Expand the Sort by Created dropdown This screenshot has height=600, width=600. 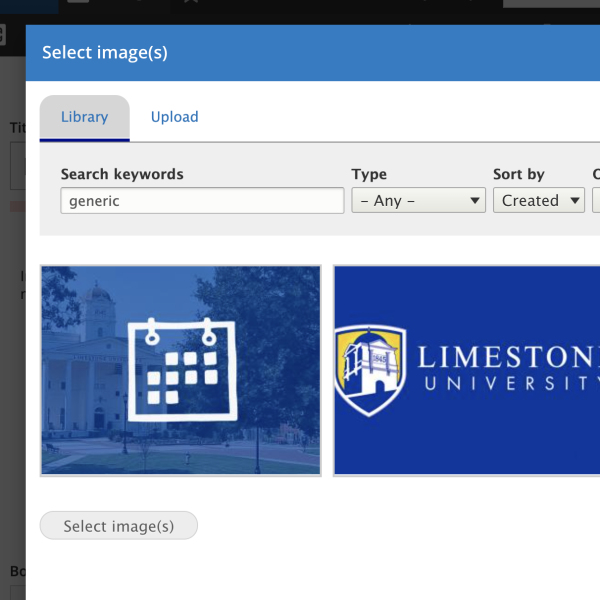point(539,200)
